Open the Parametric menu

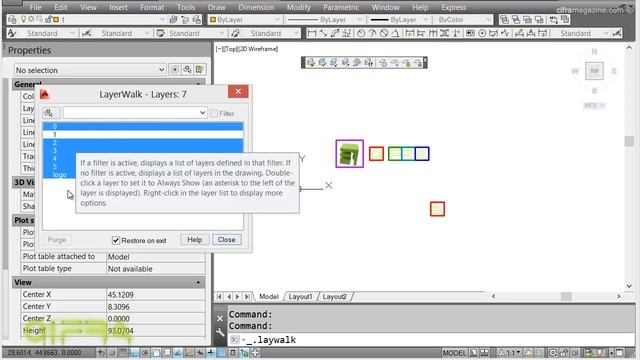(x=341, y=7)
